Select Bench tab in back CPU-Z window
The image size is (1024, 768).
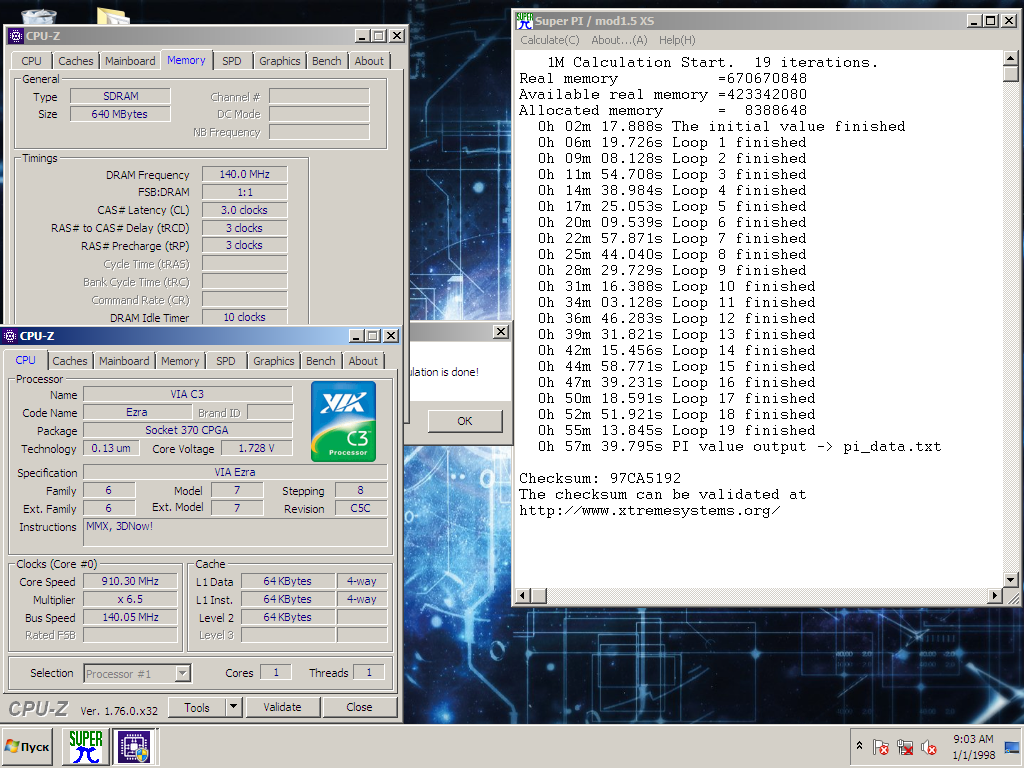(327, 61)
